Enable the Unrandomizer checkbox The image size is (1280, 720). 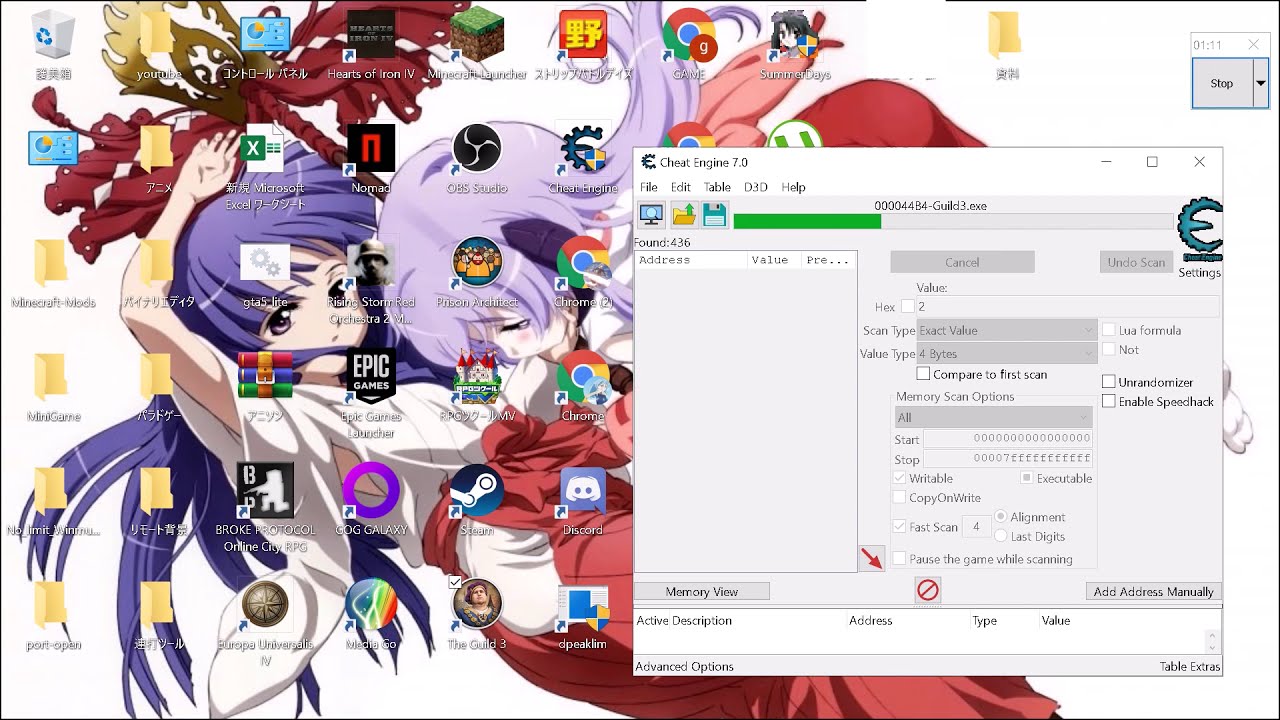coord(1109,382)
